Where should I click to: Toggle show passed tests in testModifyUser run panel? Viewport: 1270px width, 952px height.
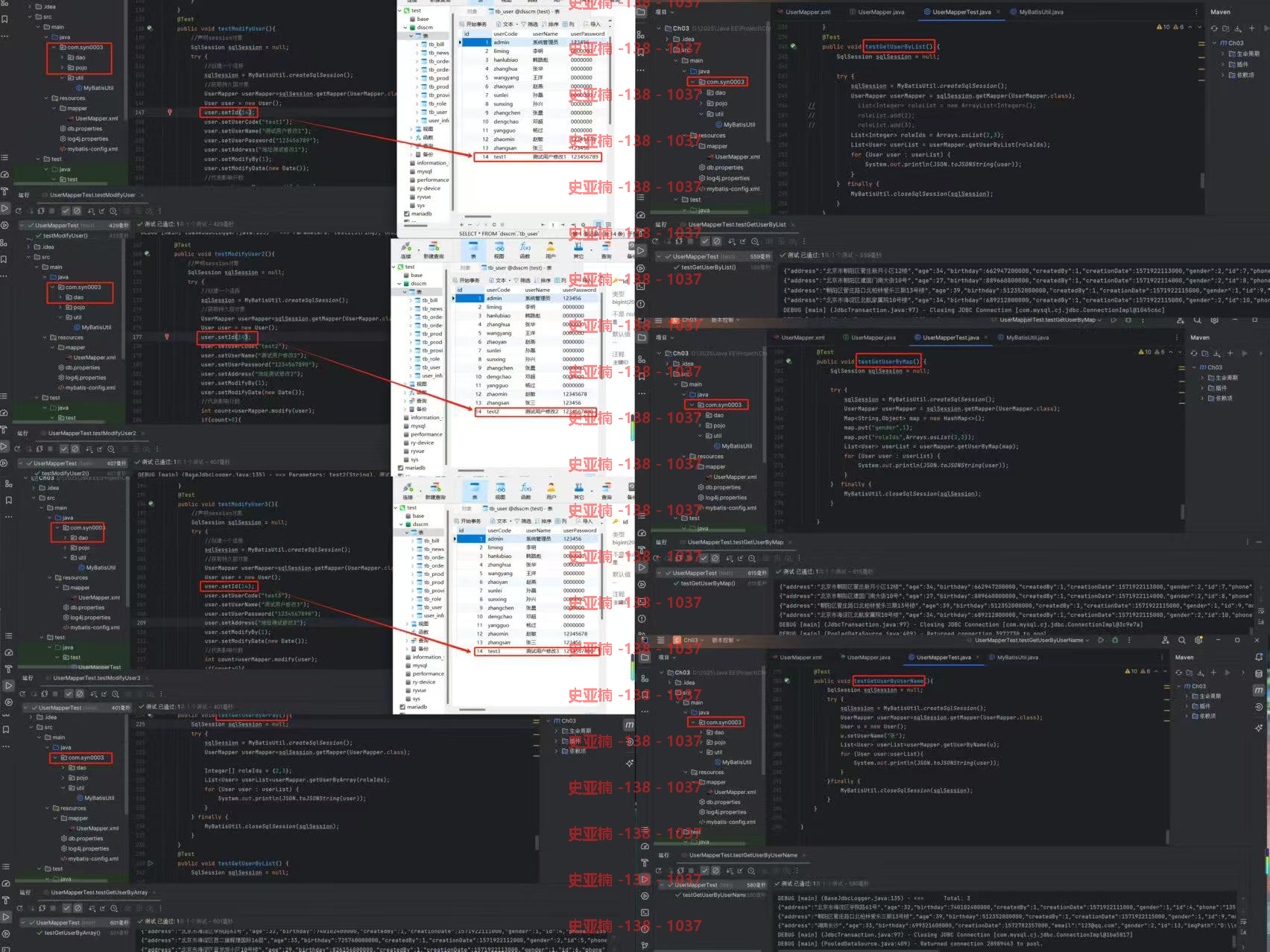click(66, 211)
